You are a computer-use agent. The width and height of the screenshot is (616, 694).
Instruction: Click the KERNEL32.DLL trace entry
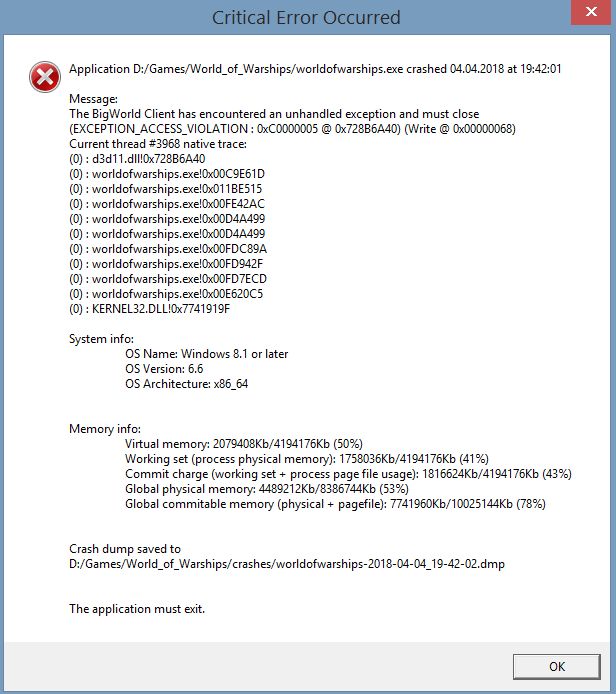click(x=150, y=309)
